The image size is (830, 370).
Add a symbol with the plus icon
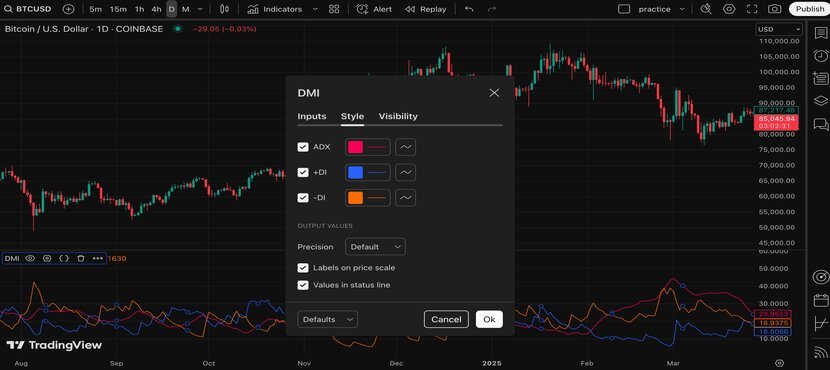pos(68,9)
